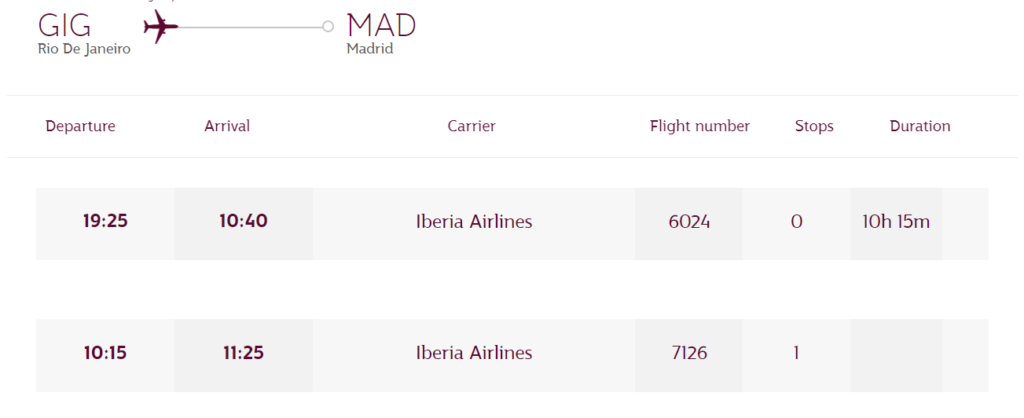Select Iberia Airlines on flight 6024 row
This screenshot has height=418, width=1024.
(x=474, y=221)
